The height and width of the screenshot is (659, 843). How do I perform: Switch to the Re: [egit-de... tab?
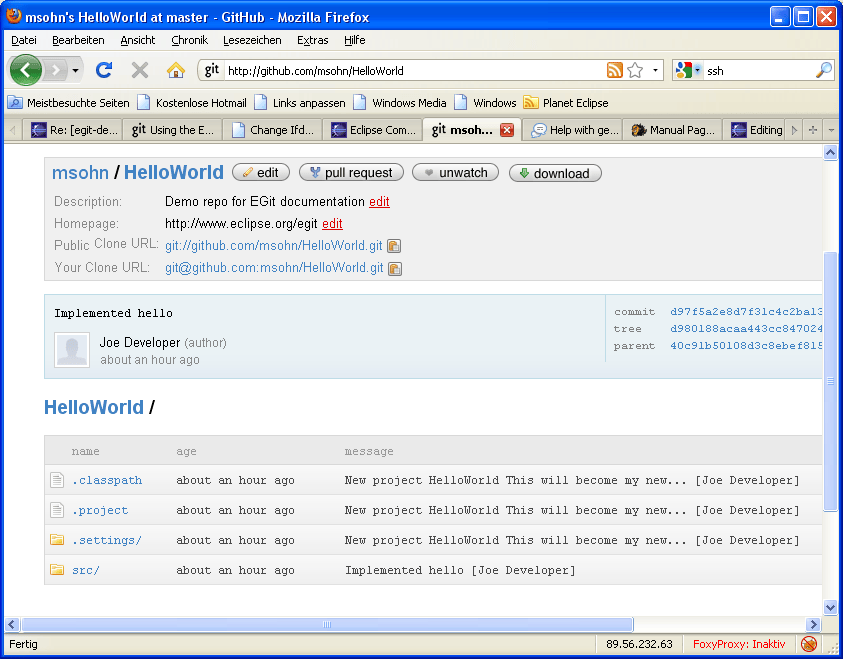pyautogui.click(x=74, y=130)
